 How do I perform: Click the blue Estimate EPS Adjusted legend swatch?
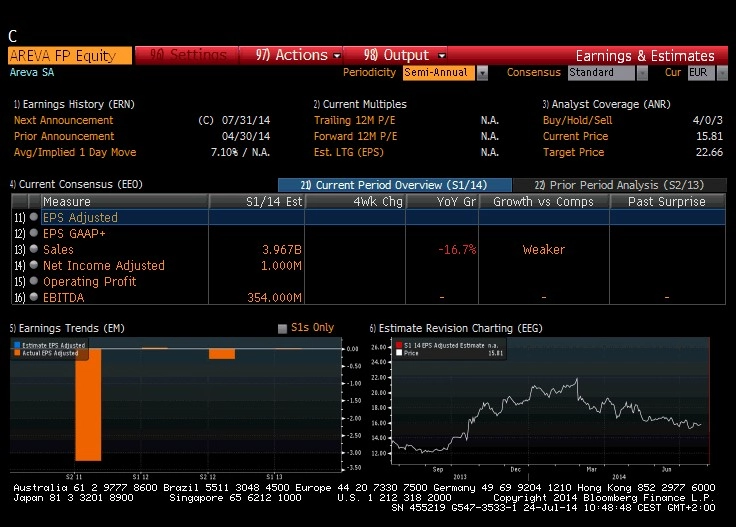(17, 345)
